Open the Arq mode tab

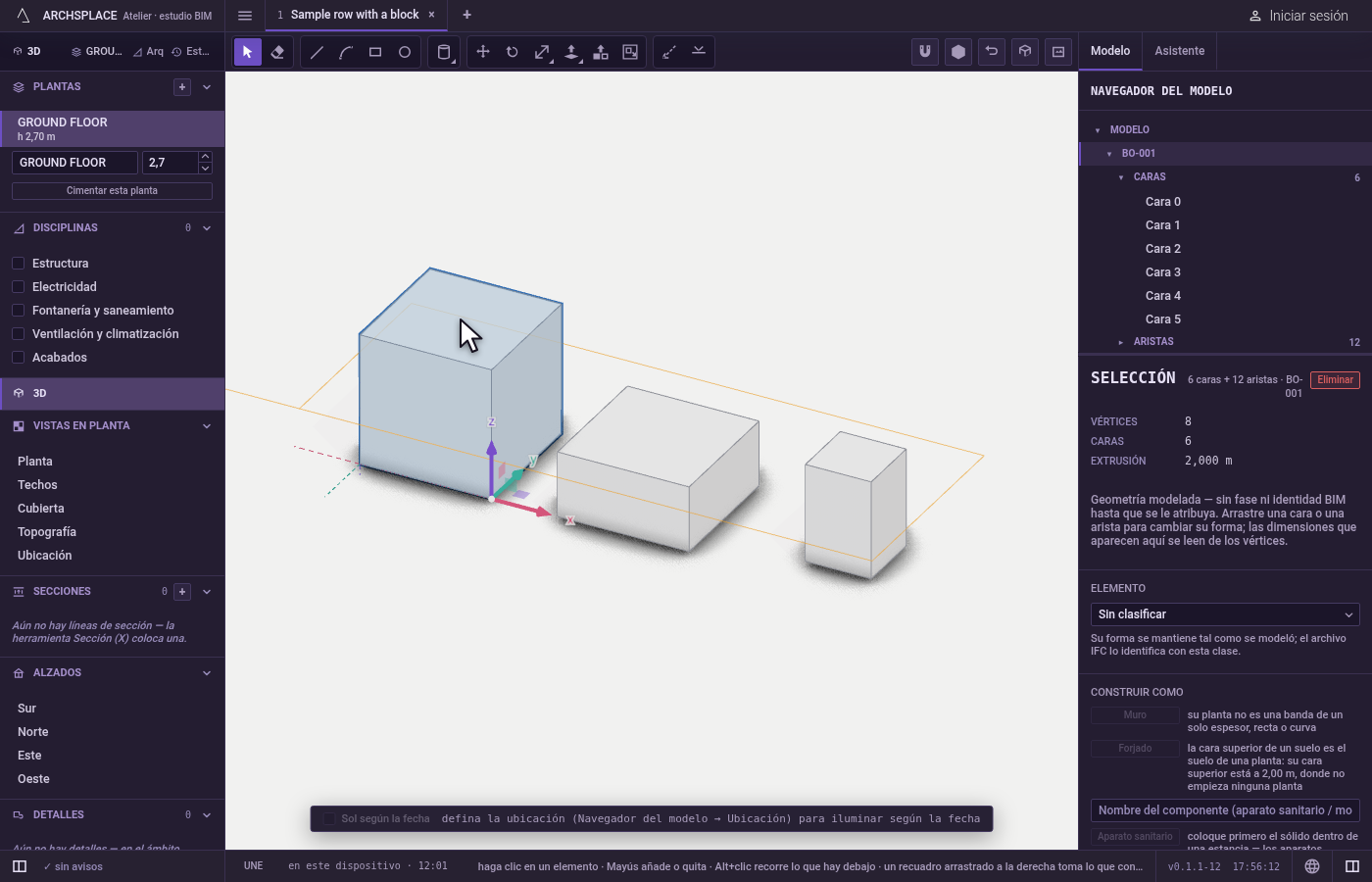(149, 51)
